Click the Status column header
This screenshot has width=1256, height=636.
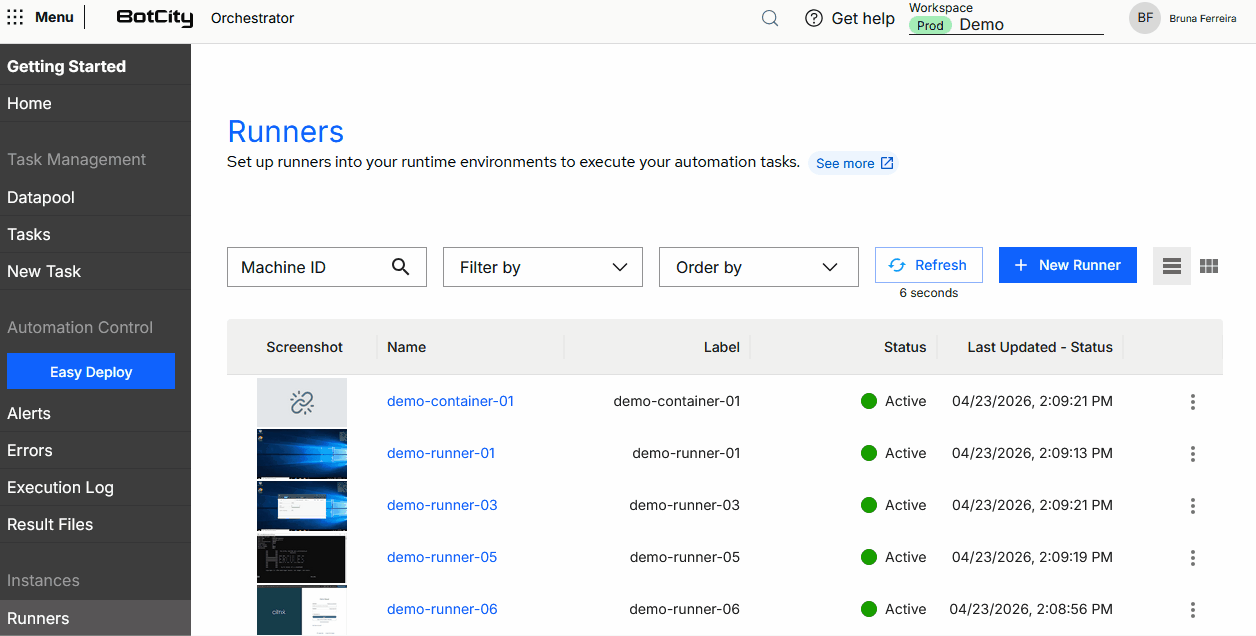coord(905,347)
